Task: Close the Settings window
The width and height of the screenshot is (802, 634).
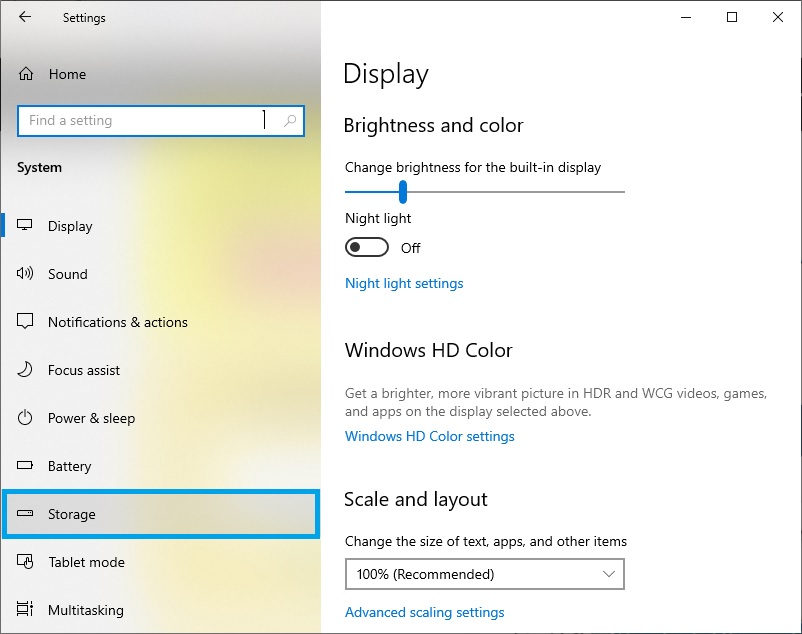Action: pos(777,17)
